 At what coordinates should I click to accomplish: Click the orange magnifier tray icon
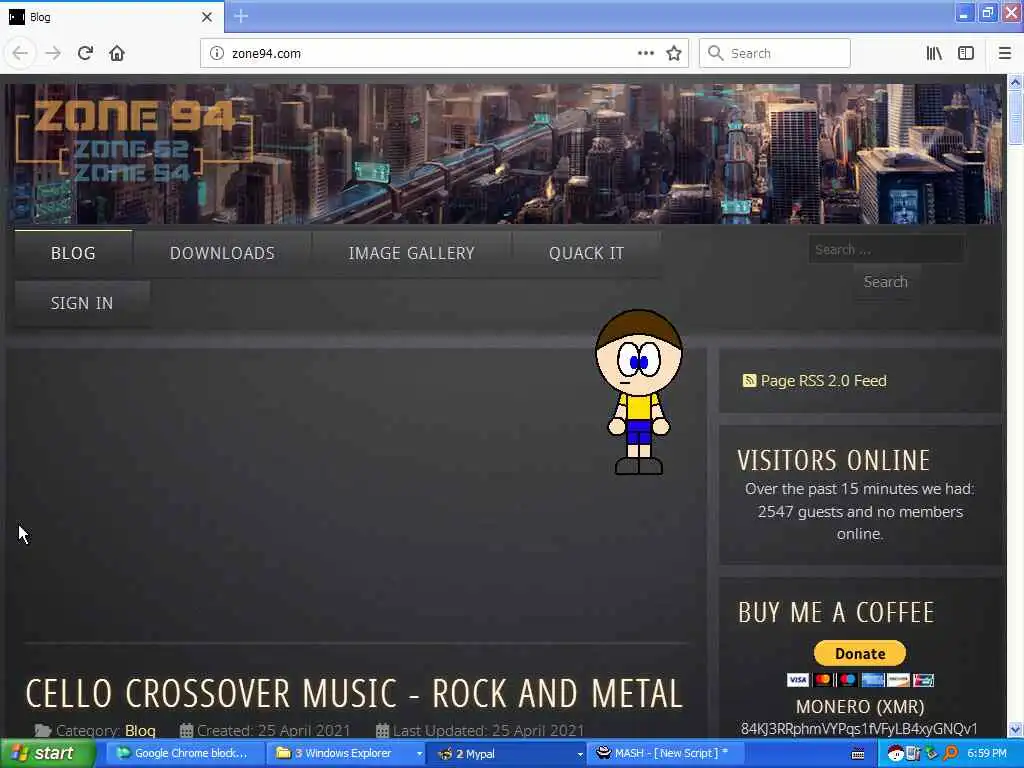(x=951, y=754)
